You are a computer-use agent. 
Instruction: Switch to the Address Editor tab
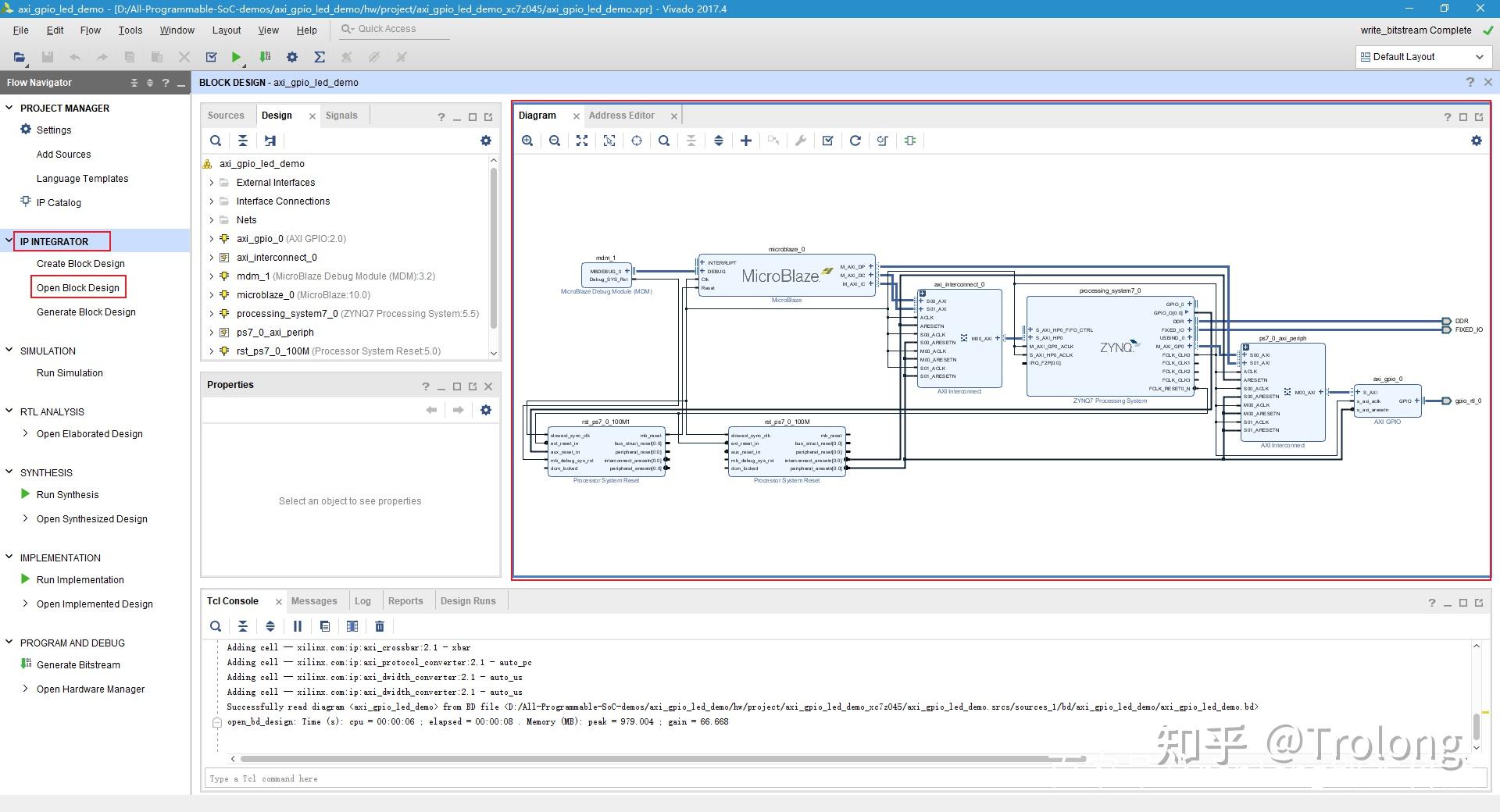pyautogui.click(x=621, y=116)
